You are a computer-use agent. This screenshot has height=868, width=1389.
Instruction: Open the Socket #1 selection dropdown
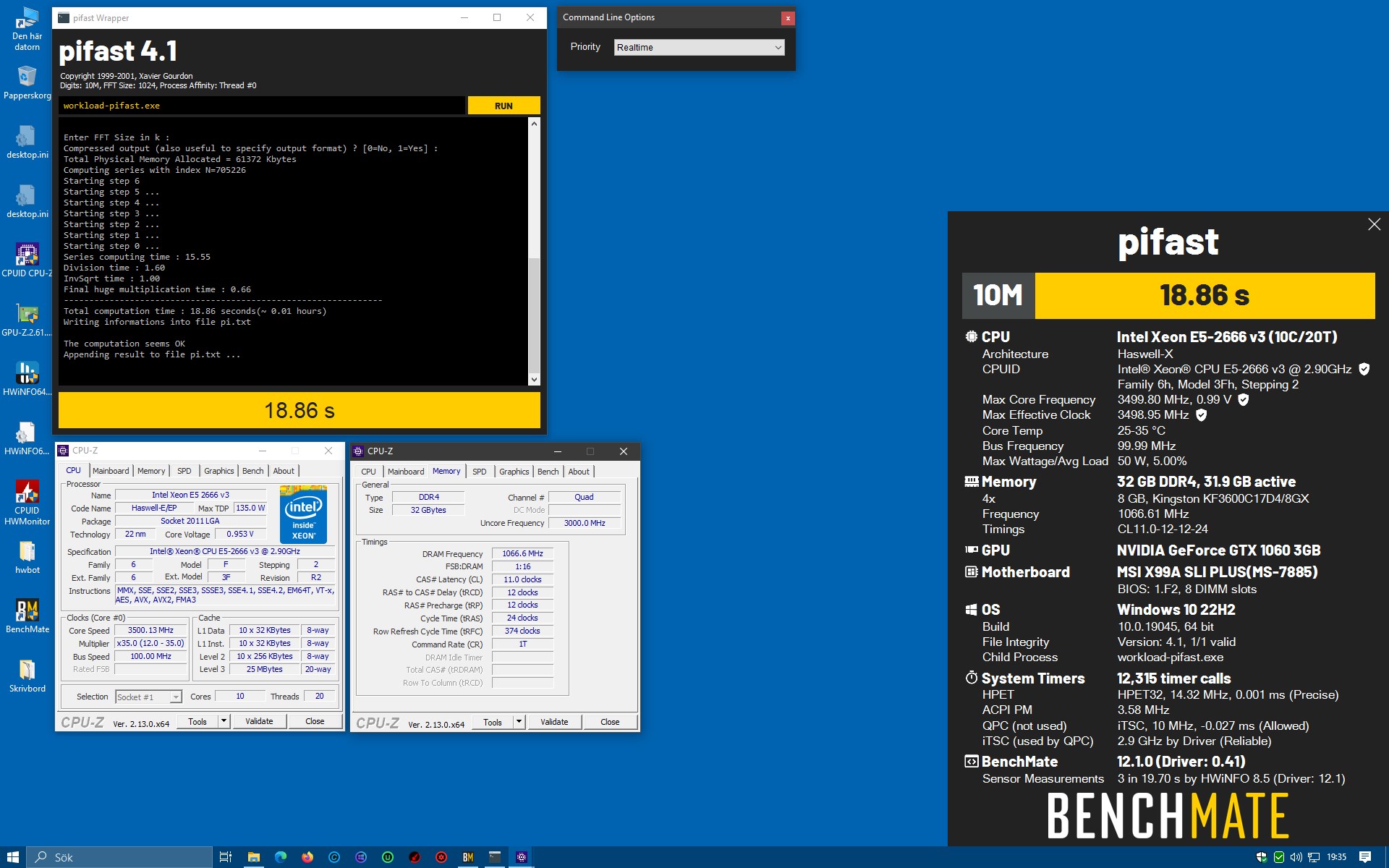148,697
